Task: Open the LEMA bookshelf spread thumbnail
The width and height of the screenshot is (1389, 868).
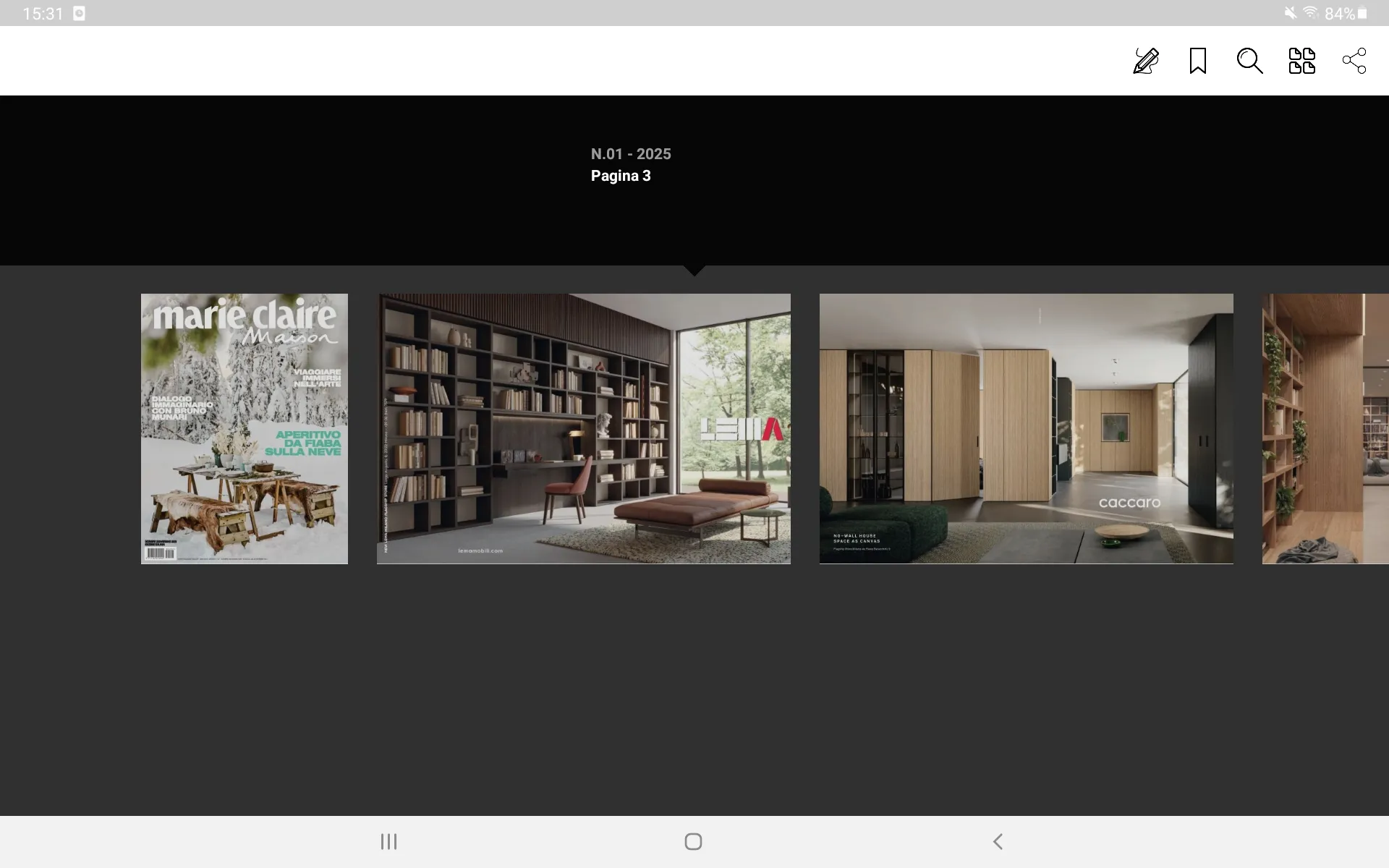Action: point(584,428)
